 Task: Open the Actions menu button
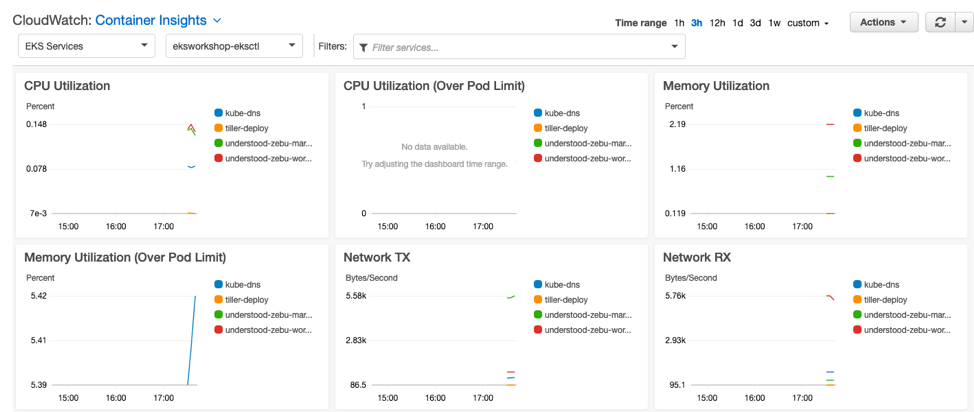click(x=883, y=22)
